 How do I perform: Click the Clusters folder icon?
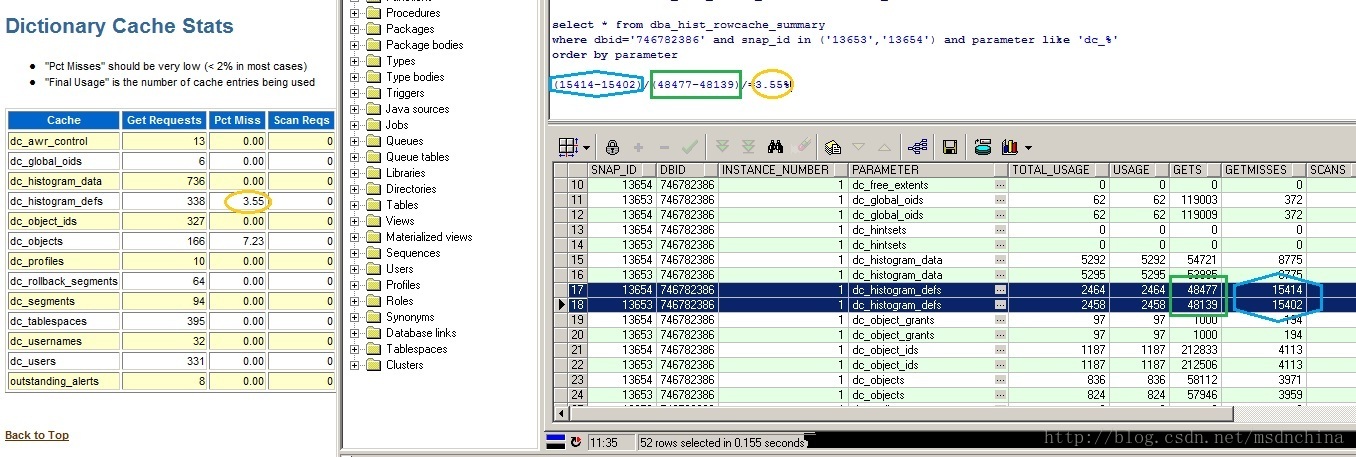[x=373, y=365]
